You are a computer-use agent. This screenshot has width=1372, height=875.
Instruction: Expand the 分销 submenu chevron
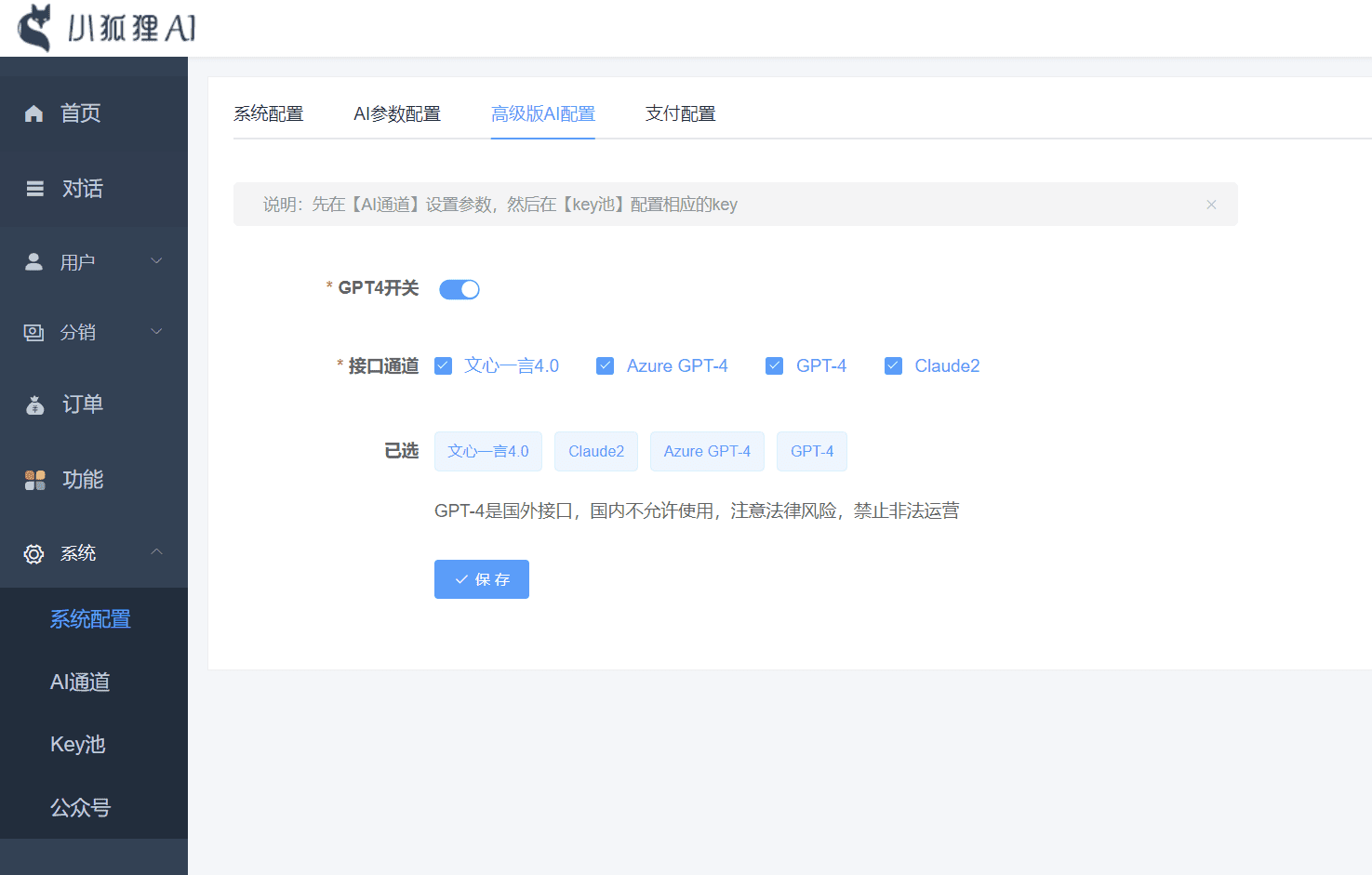156,332
